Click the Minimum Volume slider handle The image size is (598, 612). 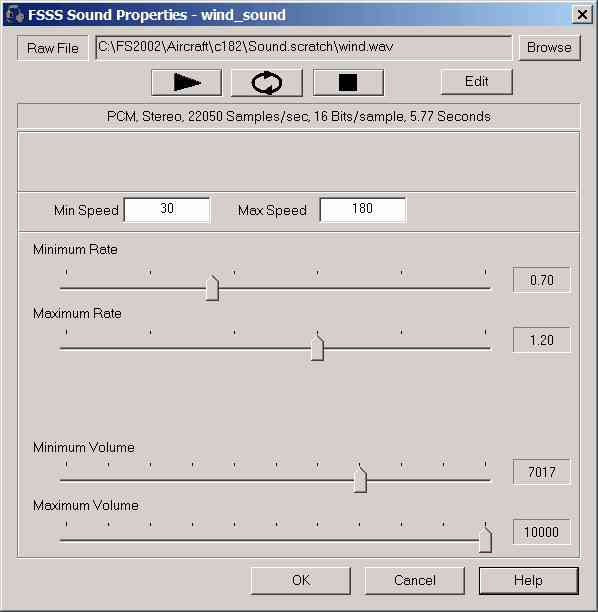pos(360,479)
